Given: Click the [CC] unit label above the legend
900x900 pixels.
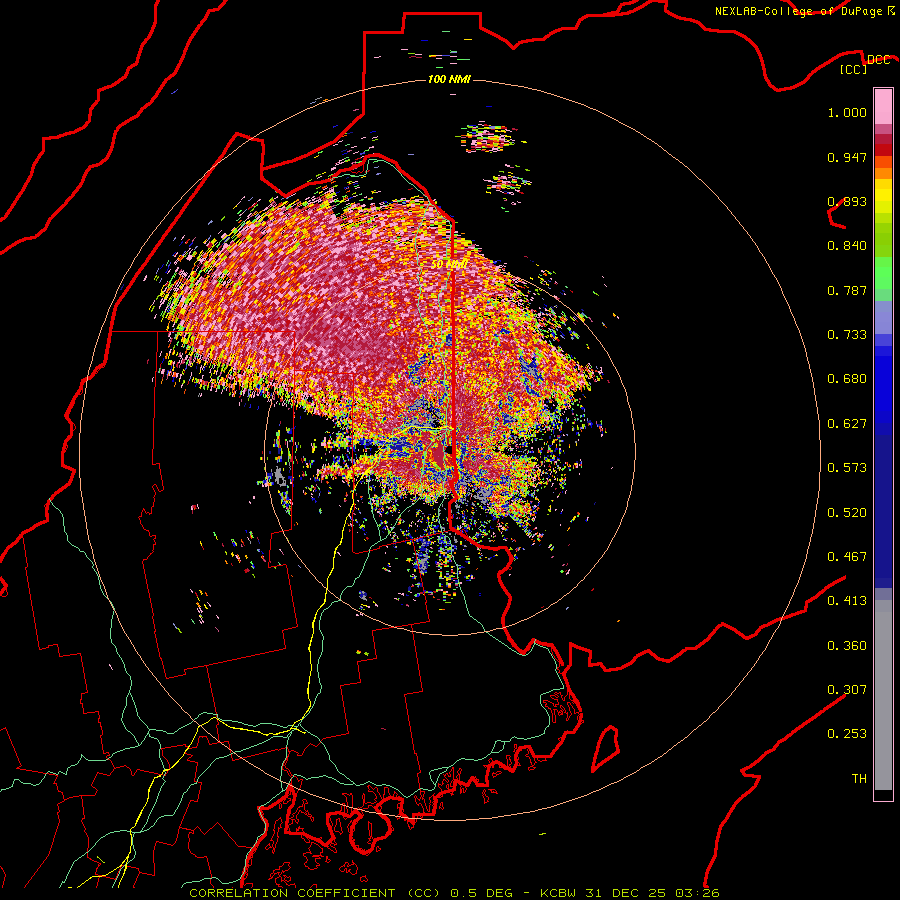Looking at the screenshot, I should [x=854, y=69].
